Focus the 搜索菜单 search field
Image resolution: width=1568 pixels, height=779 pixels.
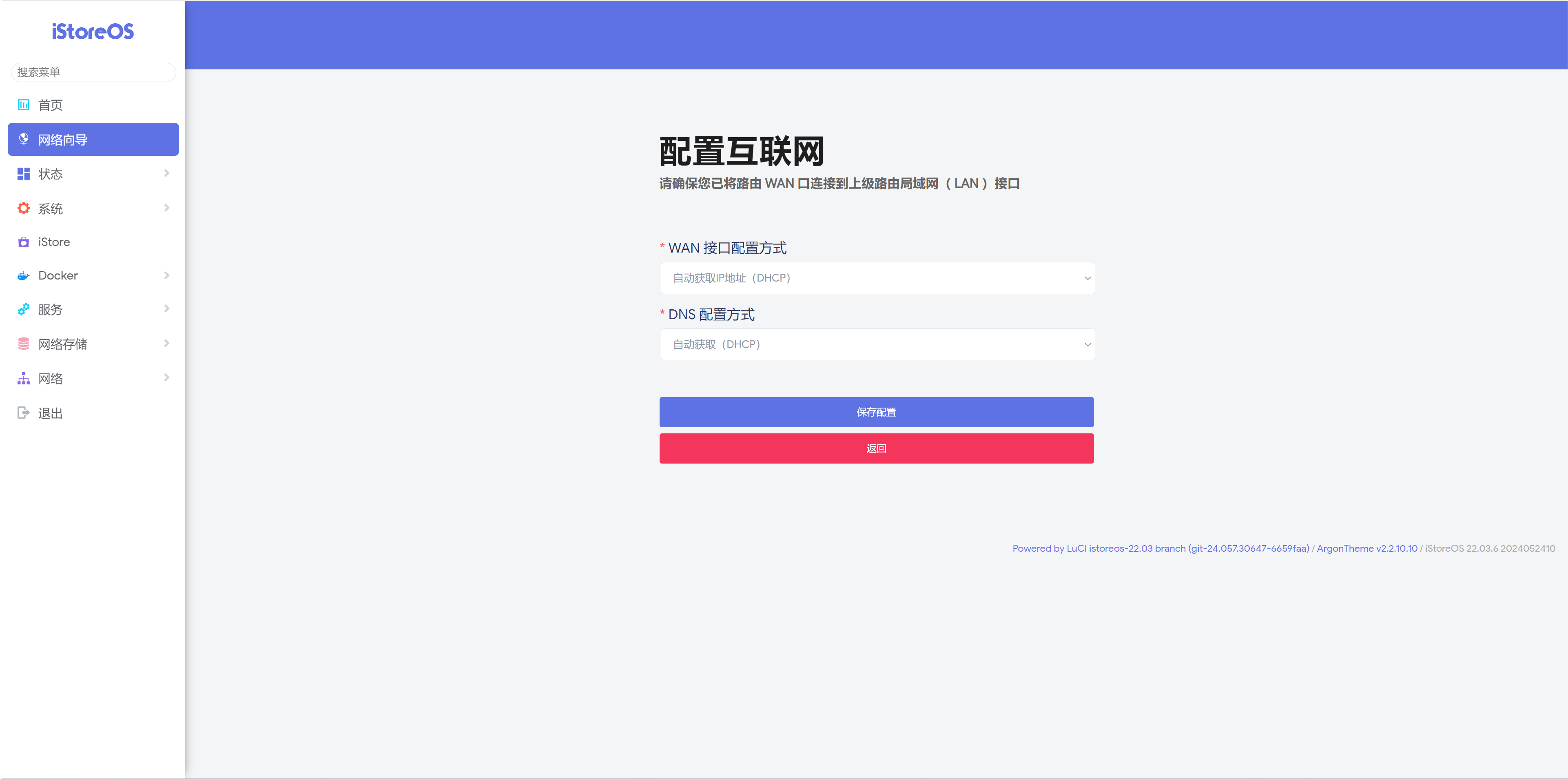point(93,72)
